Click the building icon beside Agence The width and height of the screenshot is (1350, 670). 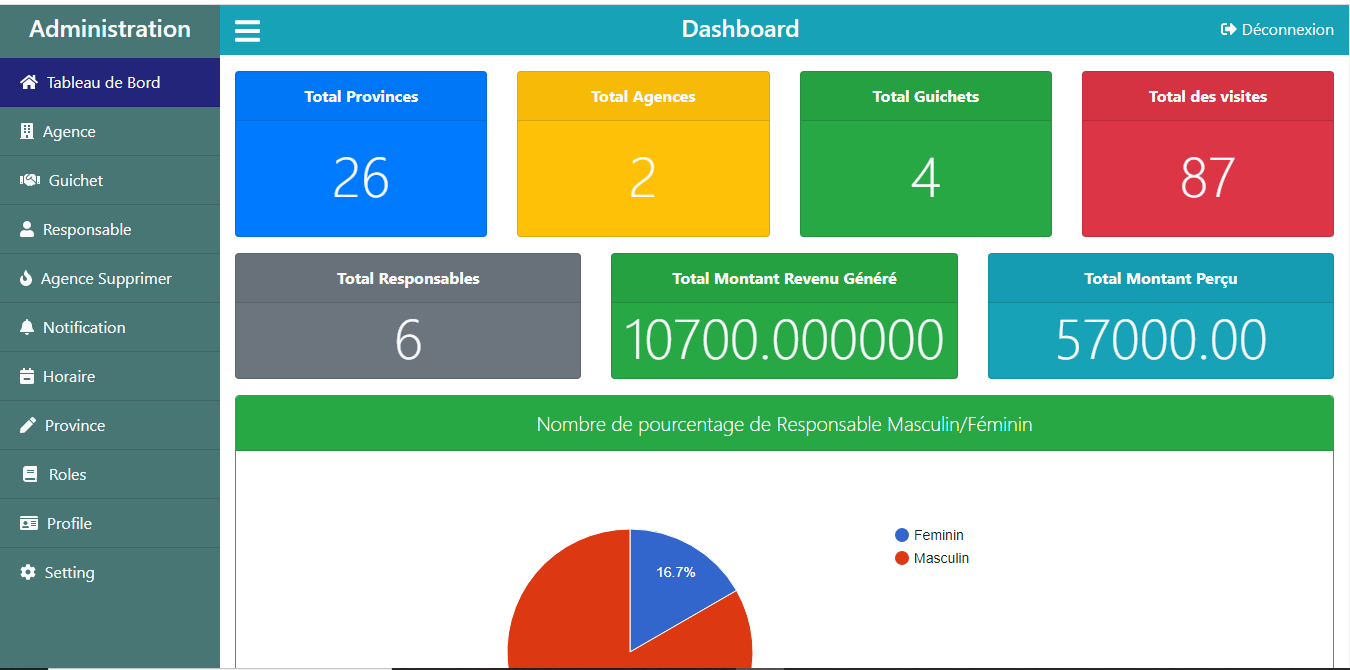pyautogui.click(x=27, y=131)
